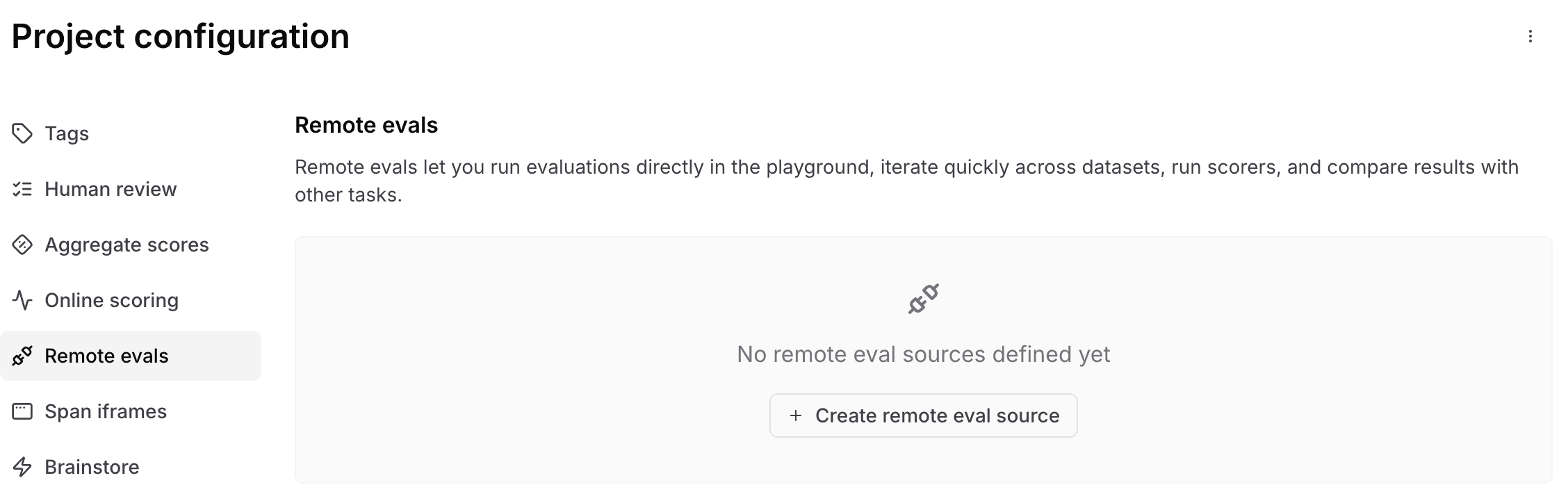Click the Remote evals plug icon
This screenshot has width=1568, height=503.
(22, 356)
